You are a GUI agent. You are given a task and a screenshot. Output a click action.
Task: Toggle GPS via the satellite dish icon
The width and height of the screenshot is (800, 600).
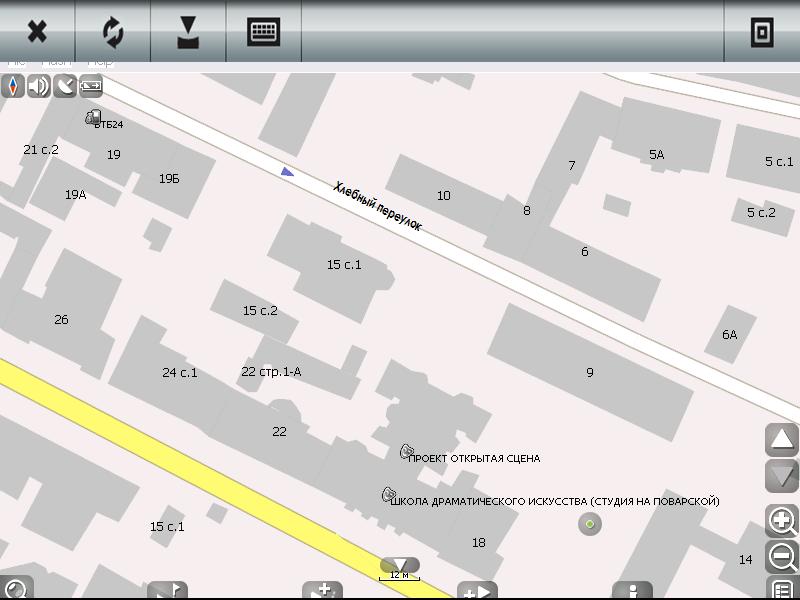65,86
